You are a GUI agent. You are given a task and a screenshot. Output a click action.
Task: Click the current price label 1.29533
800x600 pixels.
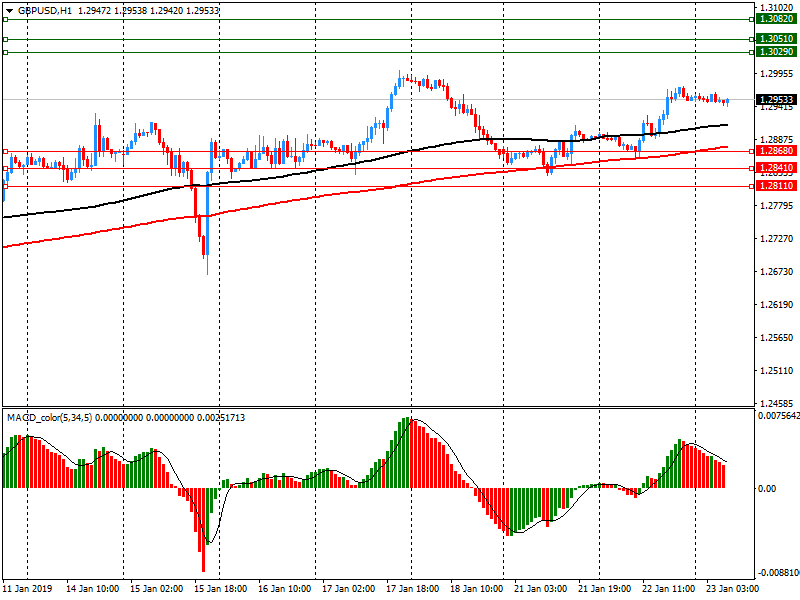coord(776,99)
